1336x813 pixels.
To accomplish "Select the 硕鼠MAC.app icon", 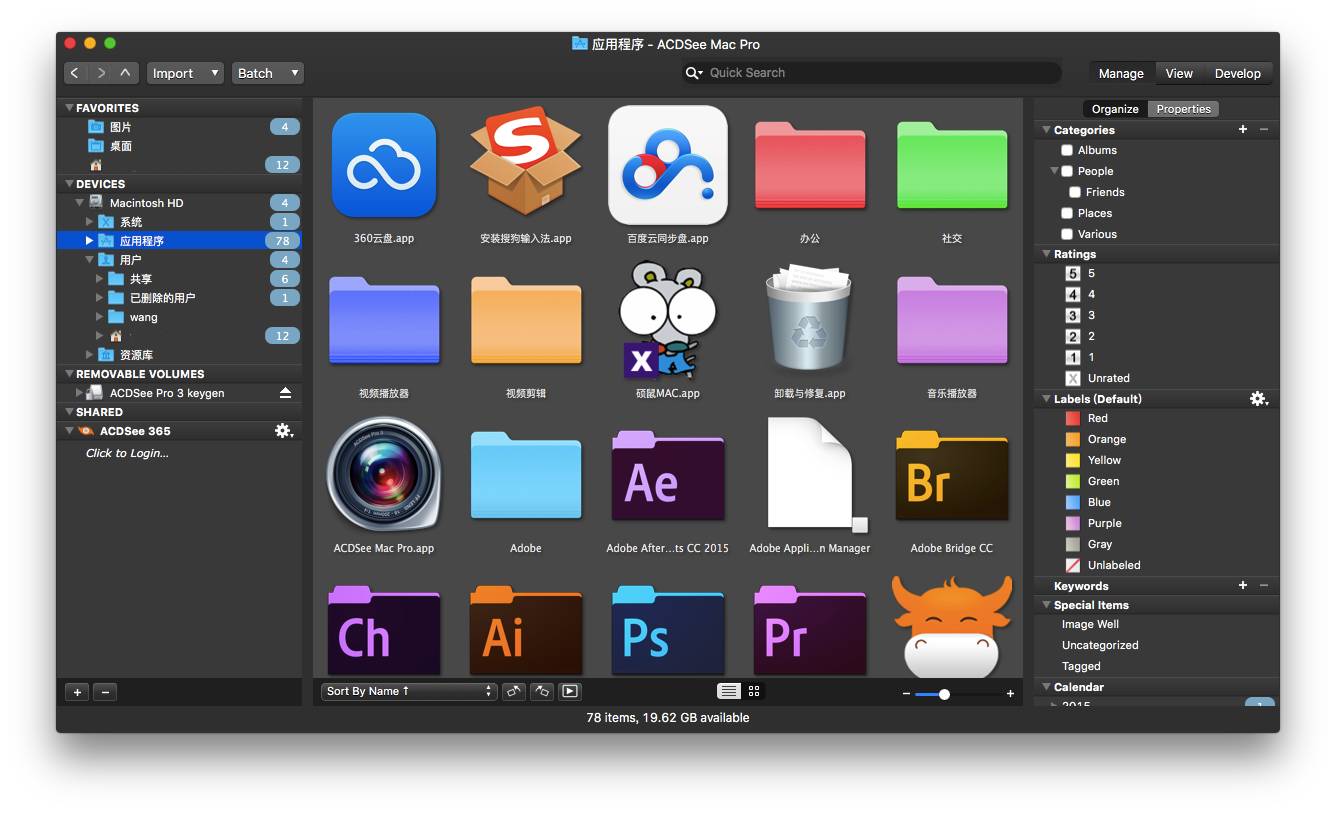I will tap(668, 320).
